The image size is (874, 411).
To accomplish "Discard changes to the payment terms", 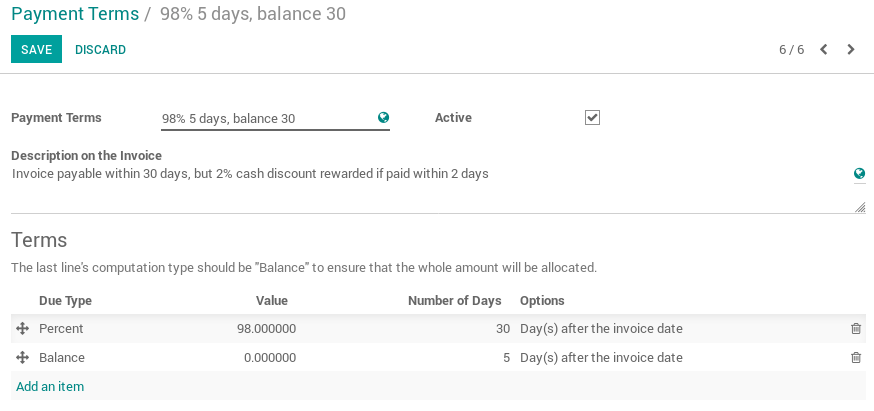I will [100, 50].
